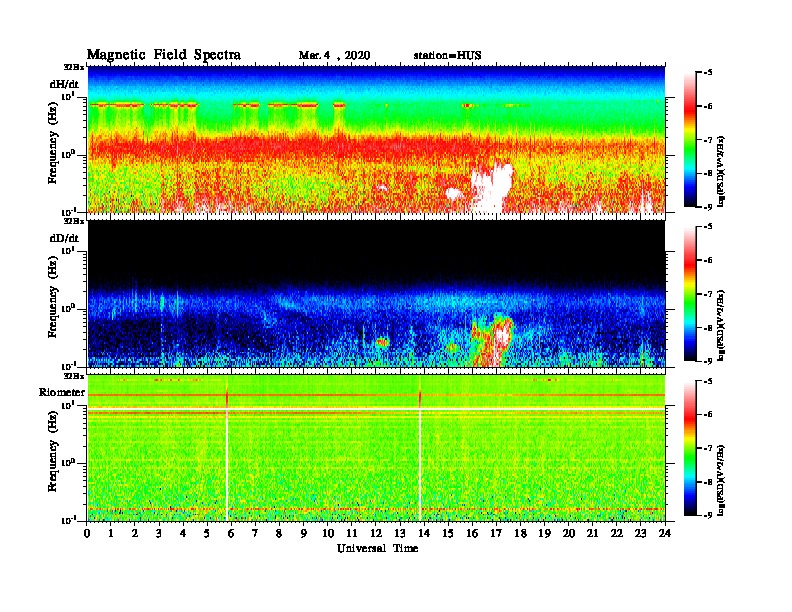The width and height of the screenshot is (792, 612).
Task: Click the "-8" value on dD/dt color bar
Action: tap(707, 328)
